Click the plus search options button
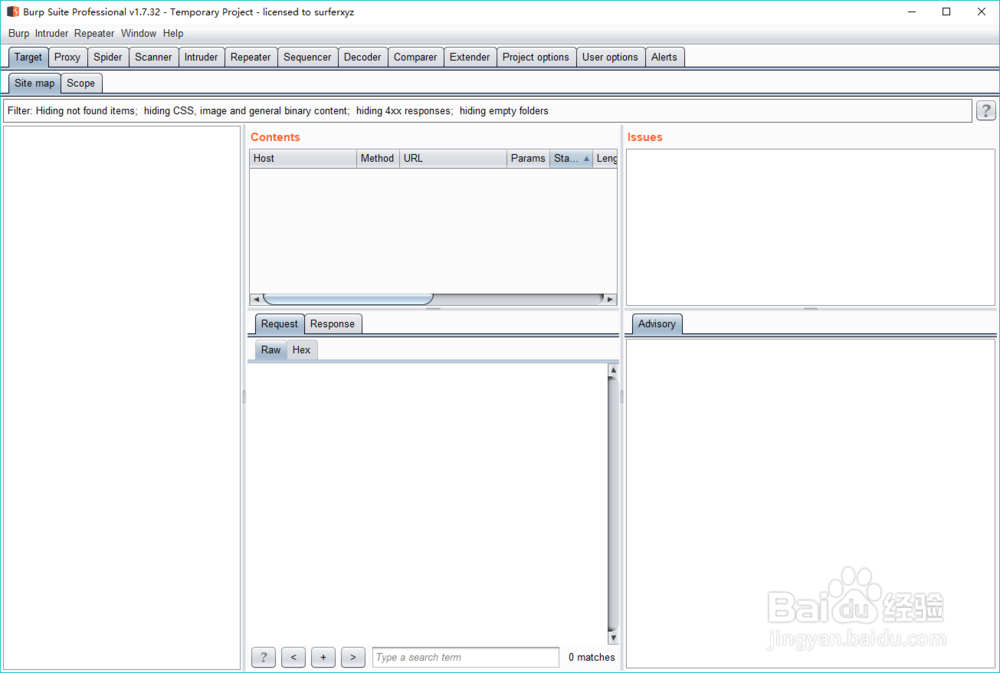The height and width of the screenshot is (673, 1000). point(323,657)
